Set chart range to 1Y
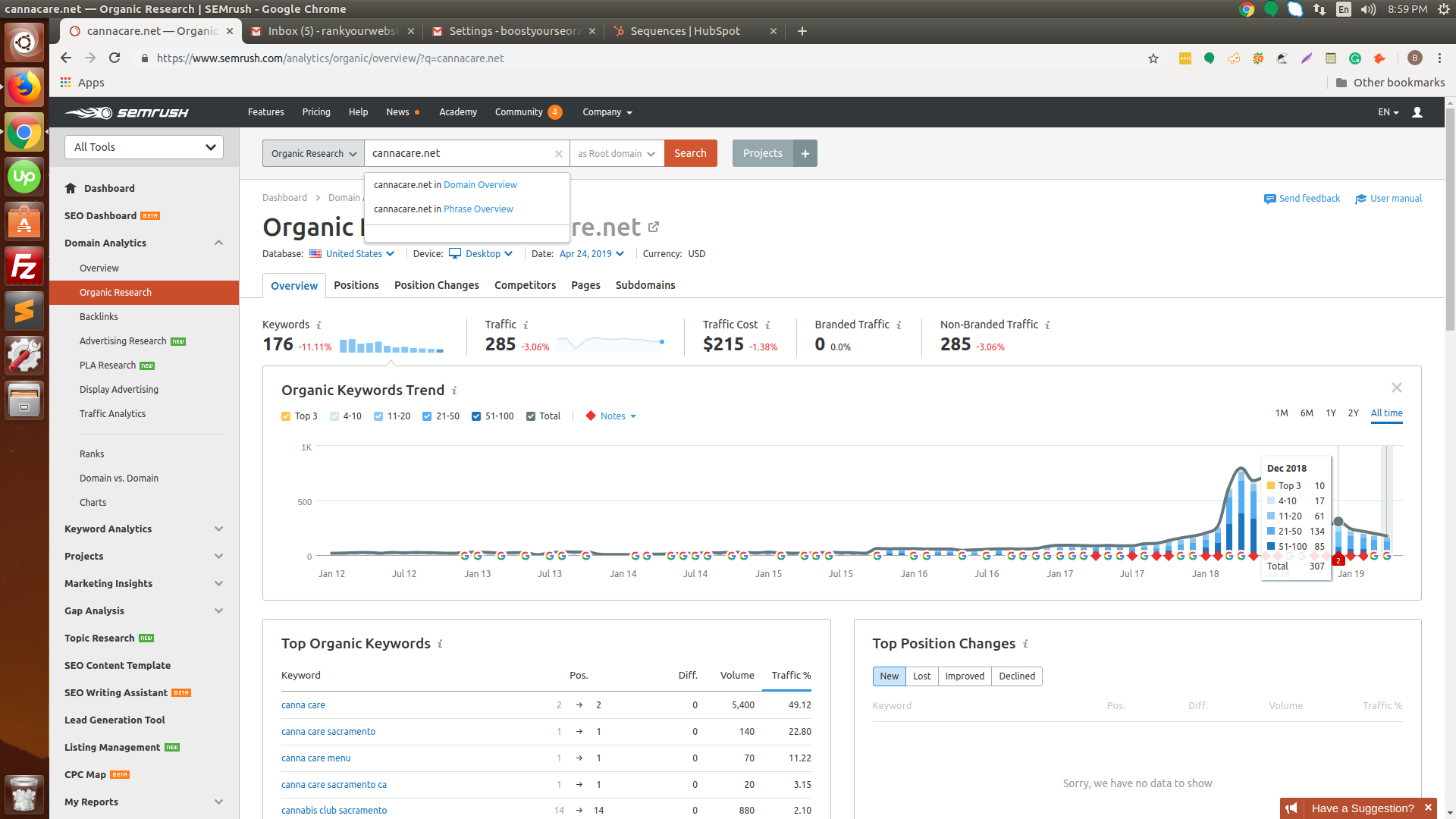The image size is (1456, 819). [x=1331, y=413]
